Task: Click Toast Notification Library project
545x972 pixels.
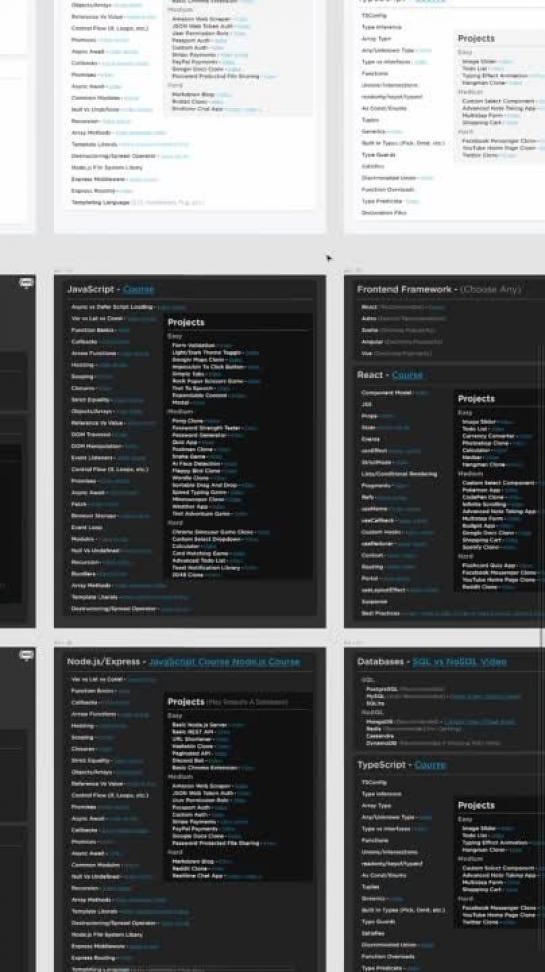Action: (x=206, y=568)
